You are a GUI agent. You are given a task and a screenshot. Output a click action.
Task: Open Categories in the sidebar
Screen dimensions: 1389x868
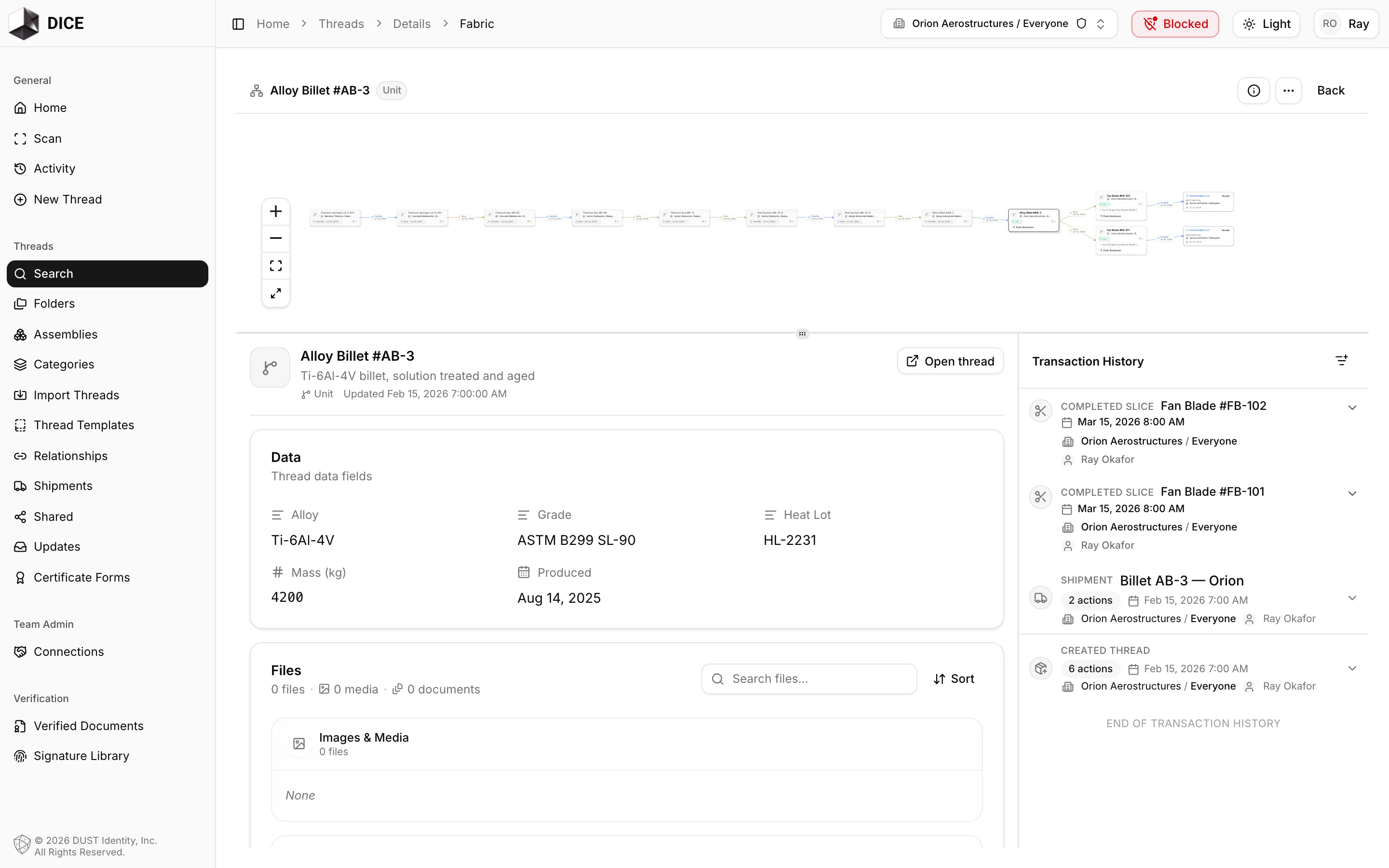[x=108, y=365]
